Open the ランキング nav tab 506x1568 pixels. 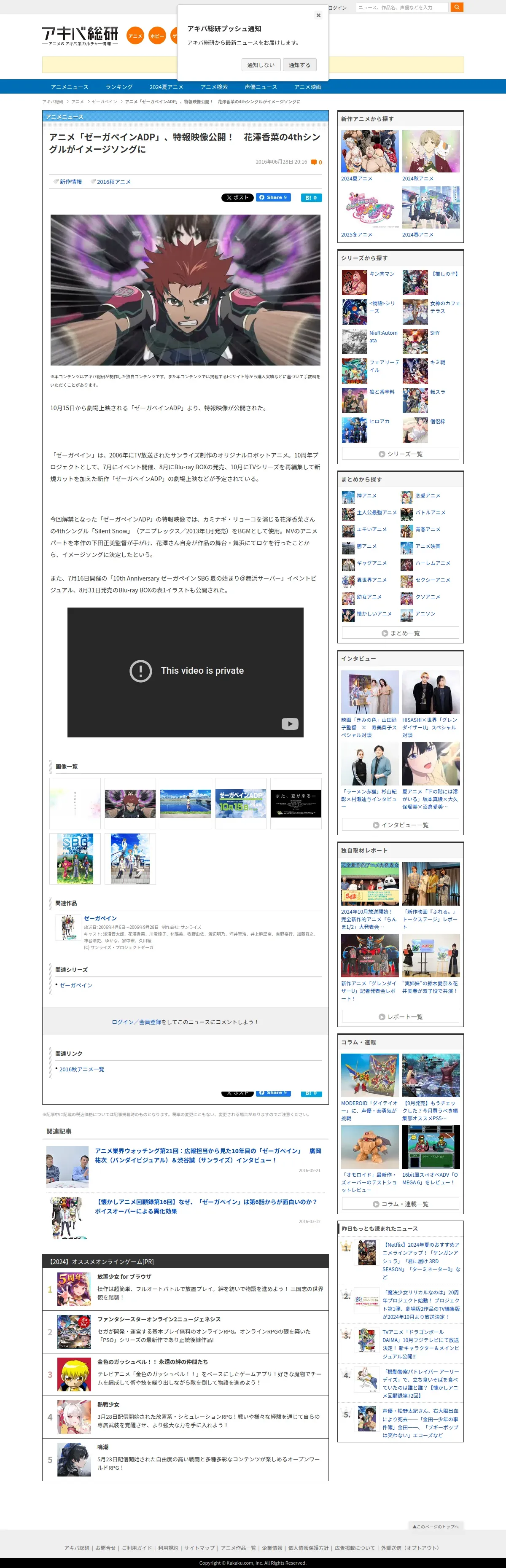pyautogui.click(x=119, y=87)
